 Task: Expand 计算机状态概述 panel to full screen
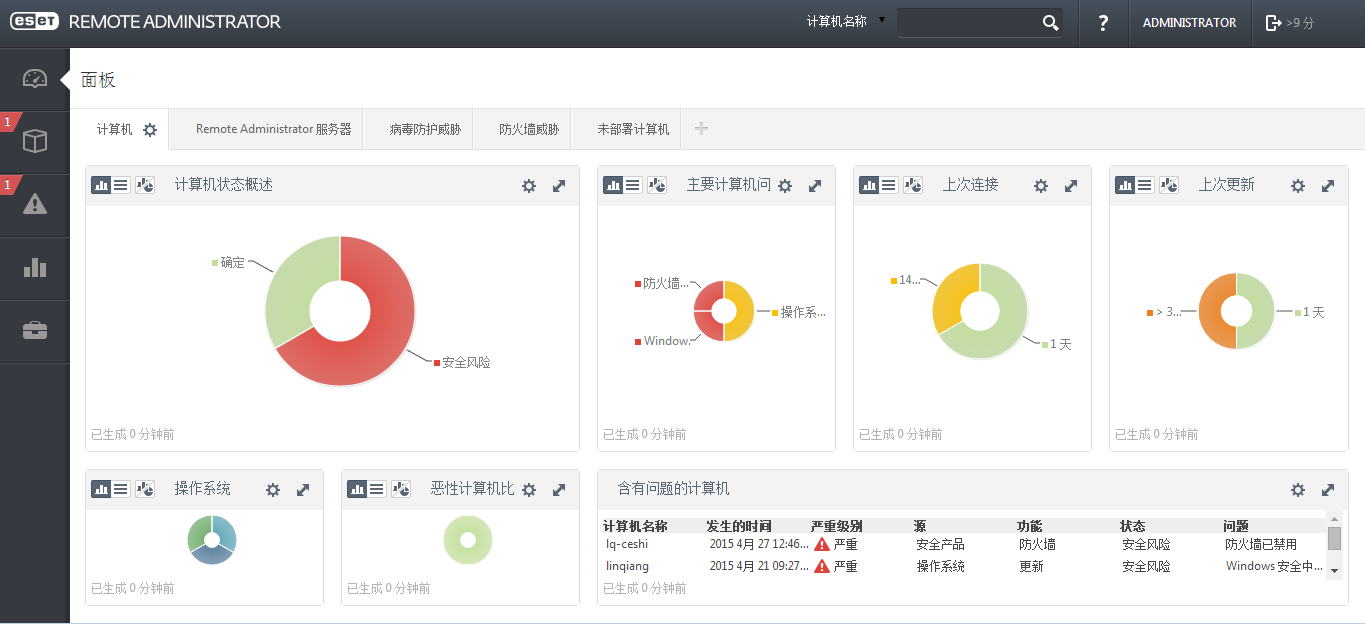point(559,186)
